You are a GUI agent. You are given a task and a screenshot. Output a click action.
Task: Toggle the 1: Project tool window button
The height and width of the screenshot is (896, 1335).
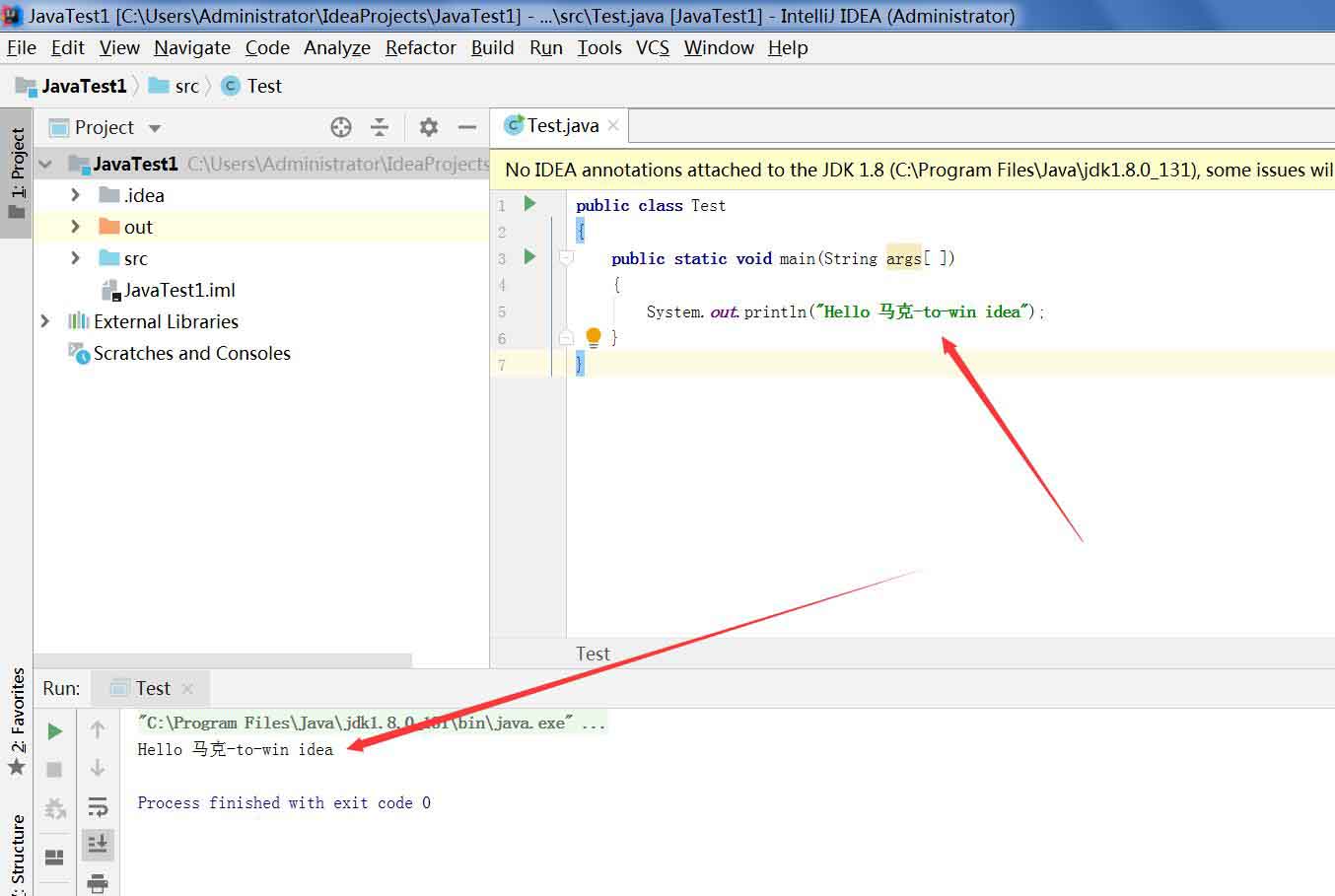tap(17, 173)
